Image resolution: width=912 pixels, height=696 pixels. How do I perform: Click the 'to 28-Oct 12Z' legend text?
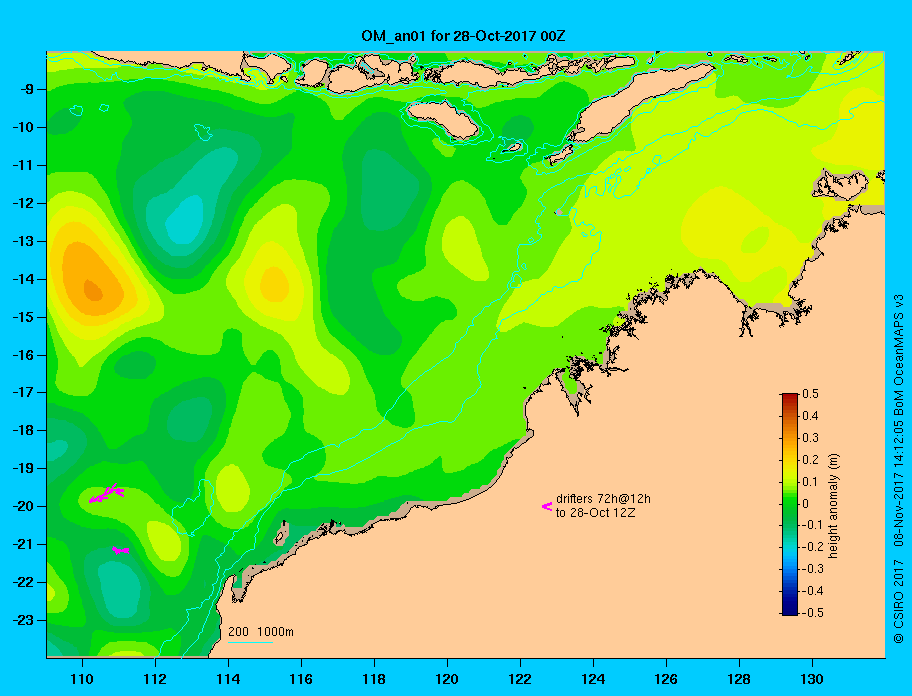(x=595, y=513)
